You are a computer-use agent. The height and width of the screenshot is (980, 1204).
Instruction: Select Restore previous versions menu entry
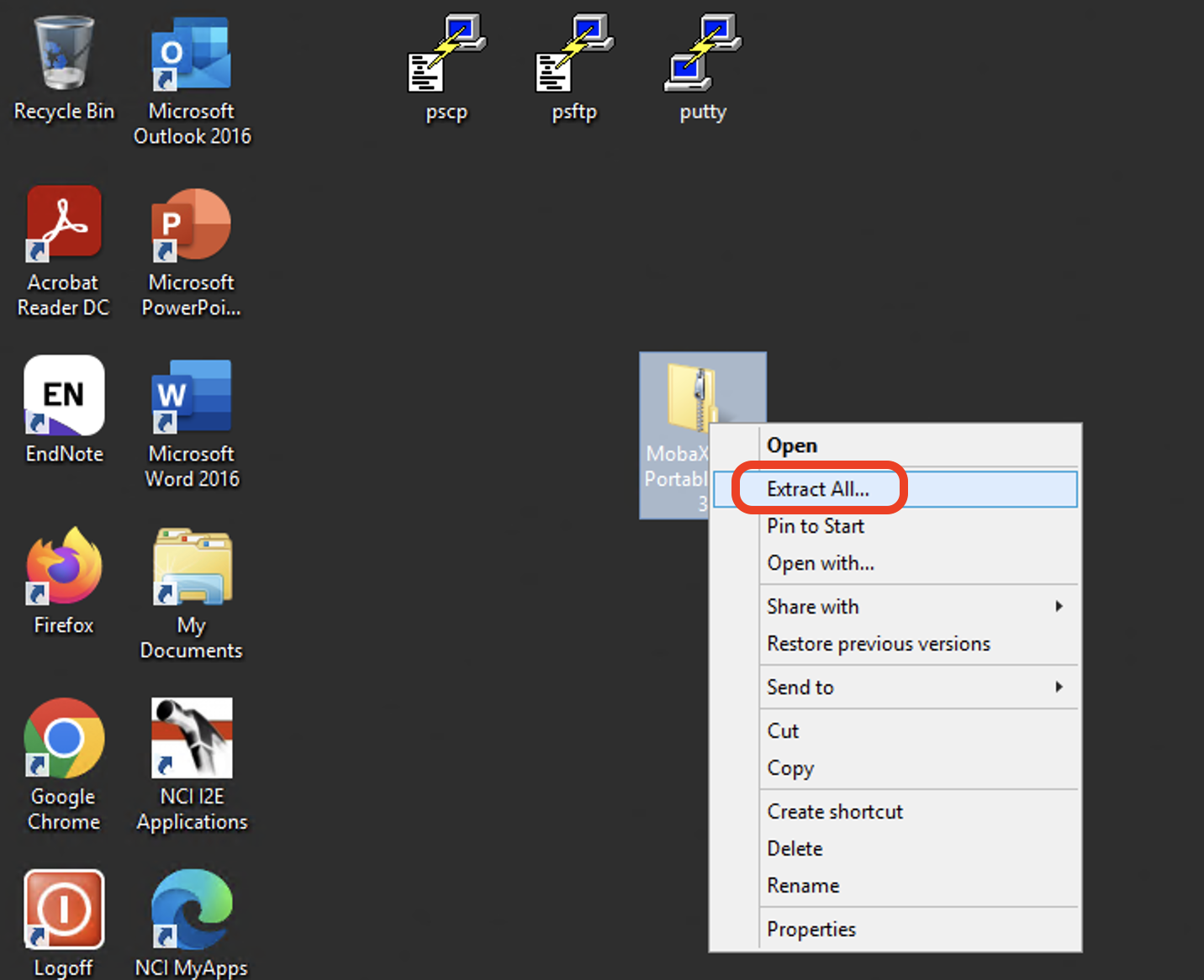[x=879, y=644]
